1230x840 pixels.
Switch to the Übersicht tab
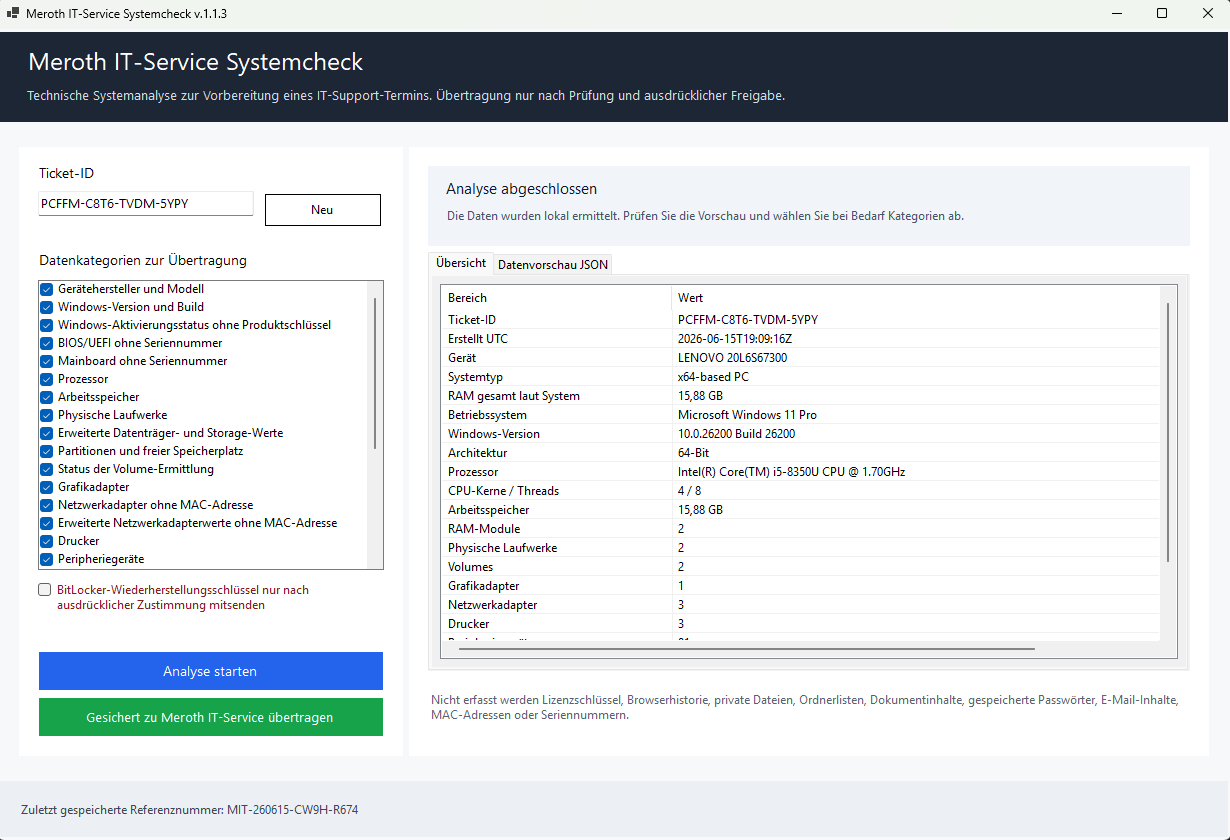[x=461, y=263]
